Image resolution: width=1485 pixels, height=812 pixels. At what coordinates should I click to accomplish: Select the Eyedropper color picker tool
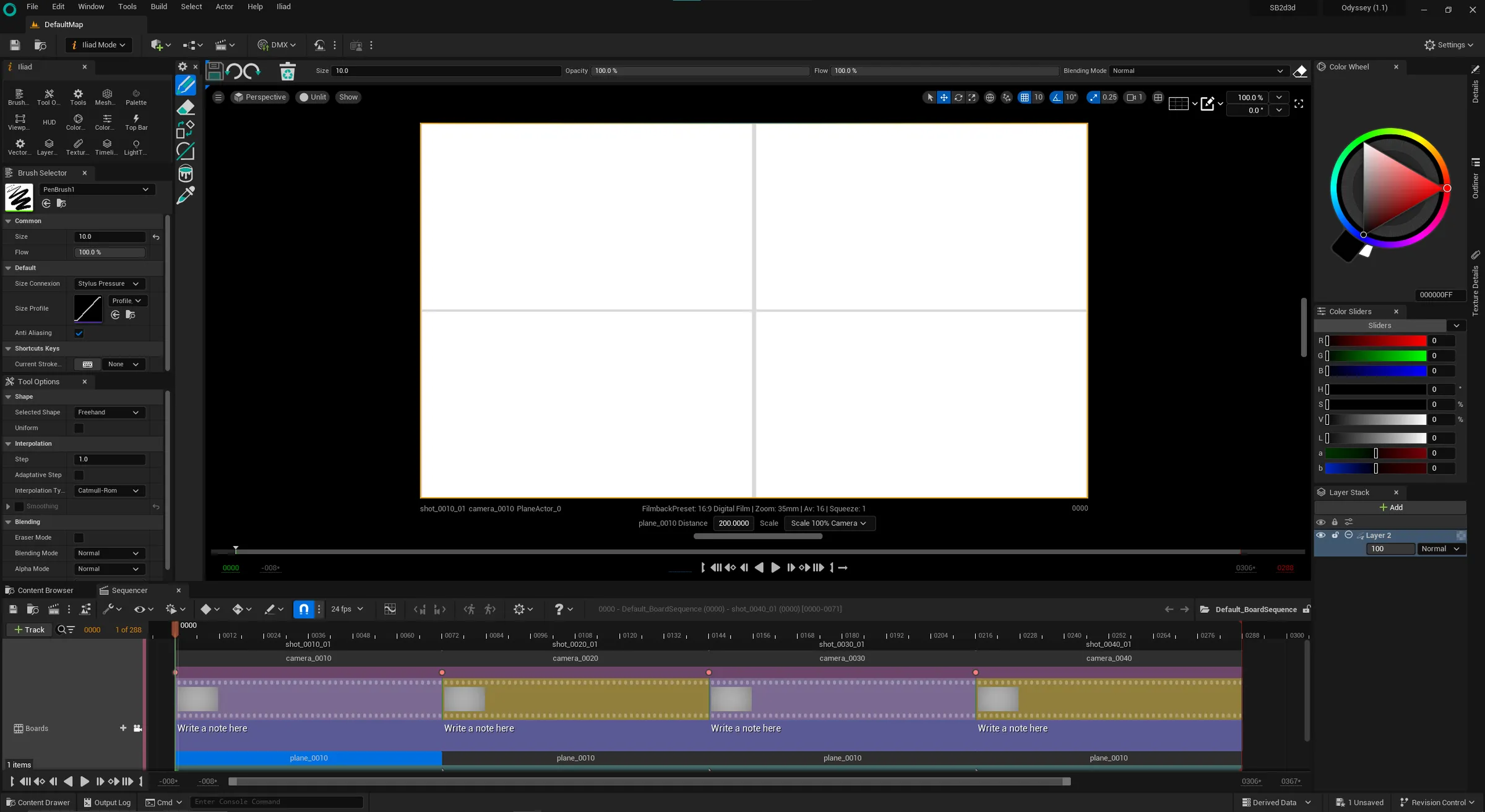click(x=186, y=195)
